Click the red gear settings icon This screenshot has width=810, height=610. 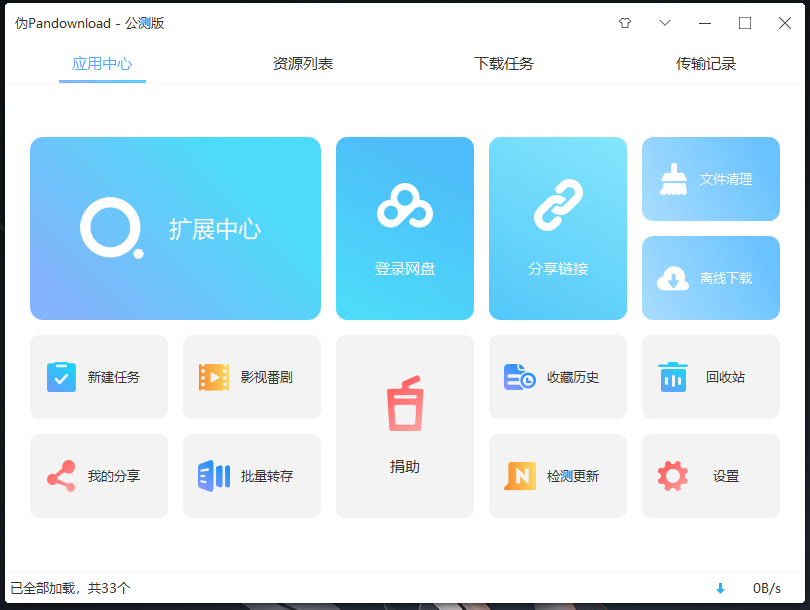[x=673, y=476]
